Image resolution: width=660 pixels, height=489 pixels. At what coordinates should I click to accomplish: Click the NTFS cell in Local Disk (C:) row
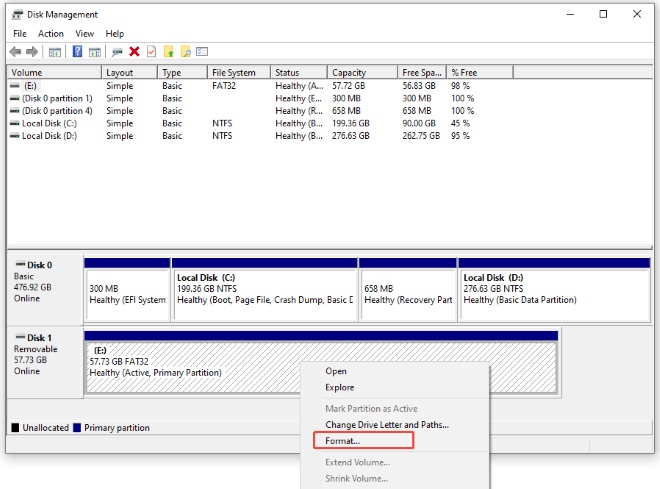222,123
